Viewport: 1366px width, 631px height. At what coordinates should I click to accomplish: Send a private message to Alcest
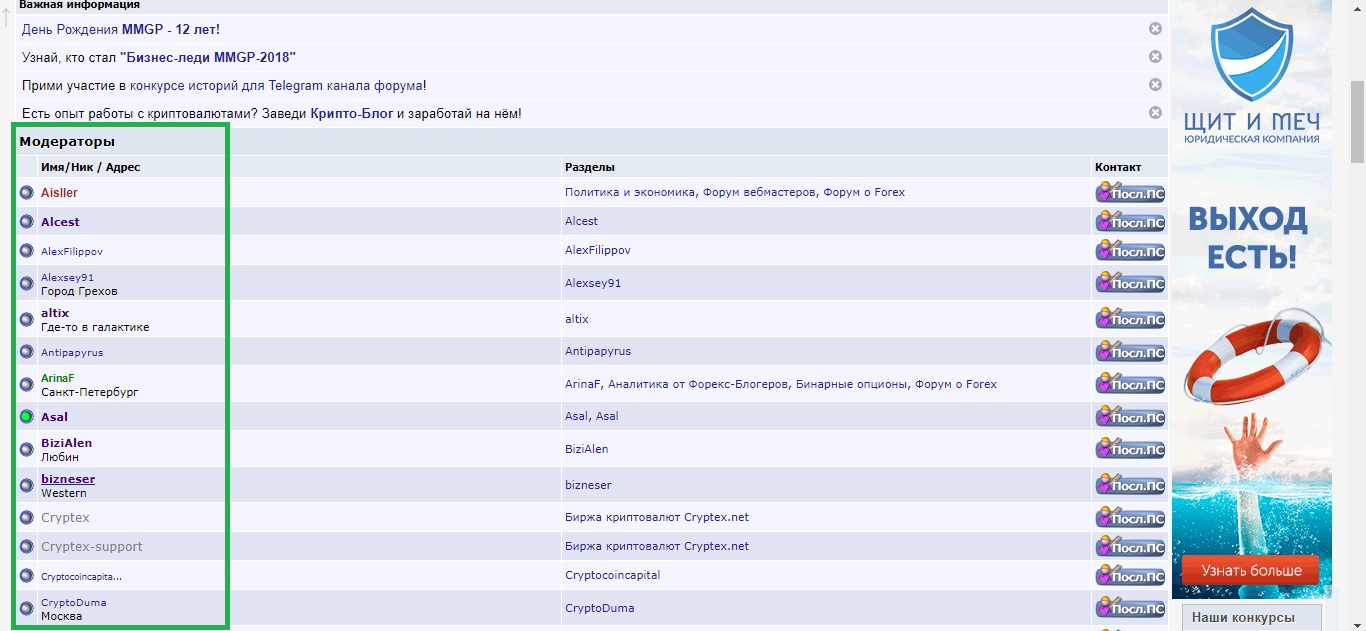[1130, 222]
